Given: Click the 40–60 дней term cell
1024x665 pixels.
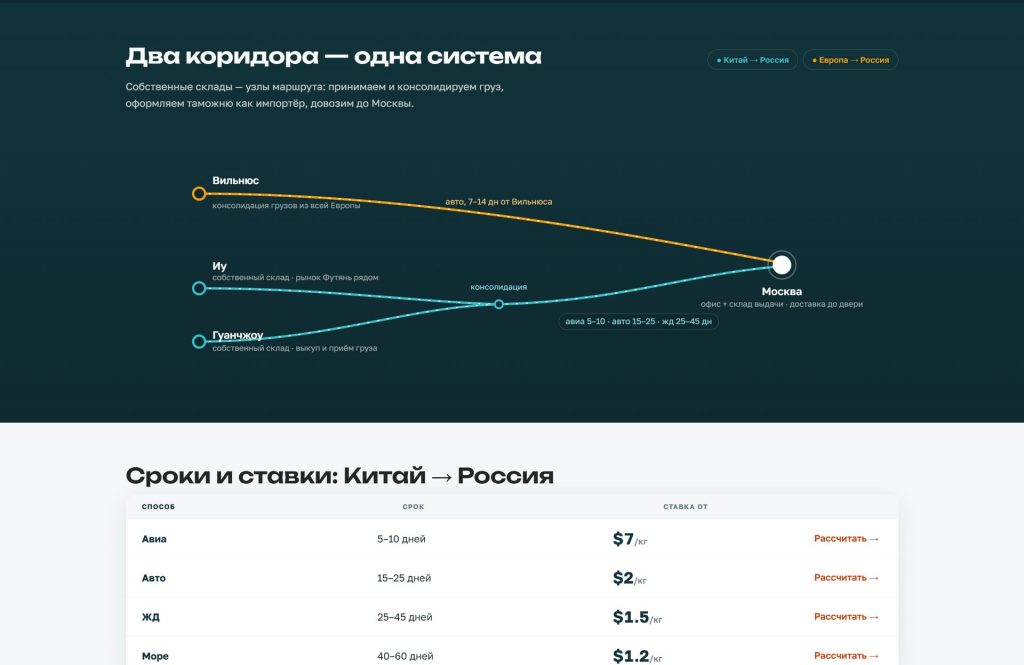Looking at the screenshot, I should pos(405,656).
